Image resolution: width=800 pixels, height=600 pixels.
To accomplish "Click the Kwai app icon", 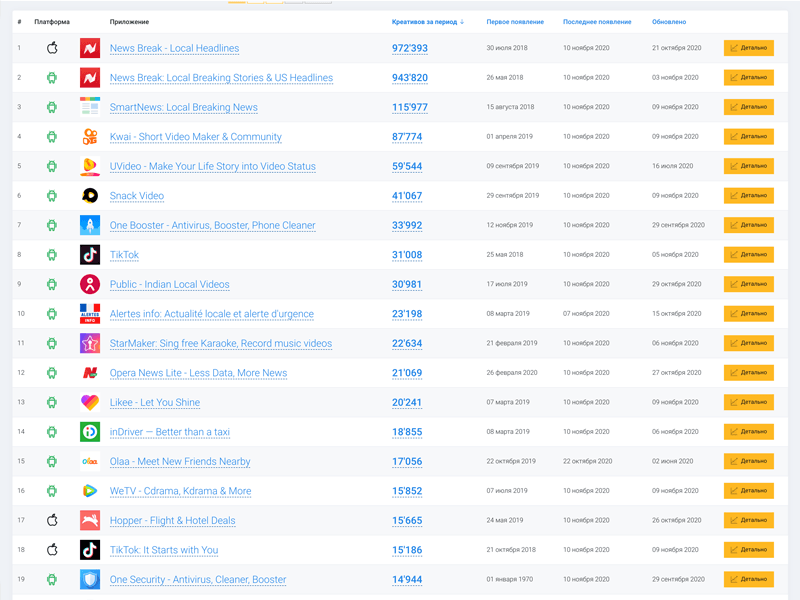I will point(90,137).
